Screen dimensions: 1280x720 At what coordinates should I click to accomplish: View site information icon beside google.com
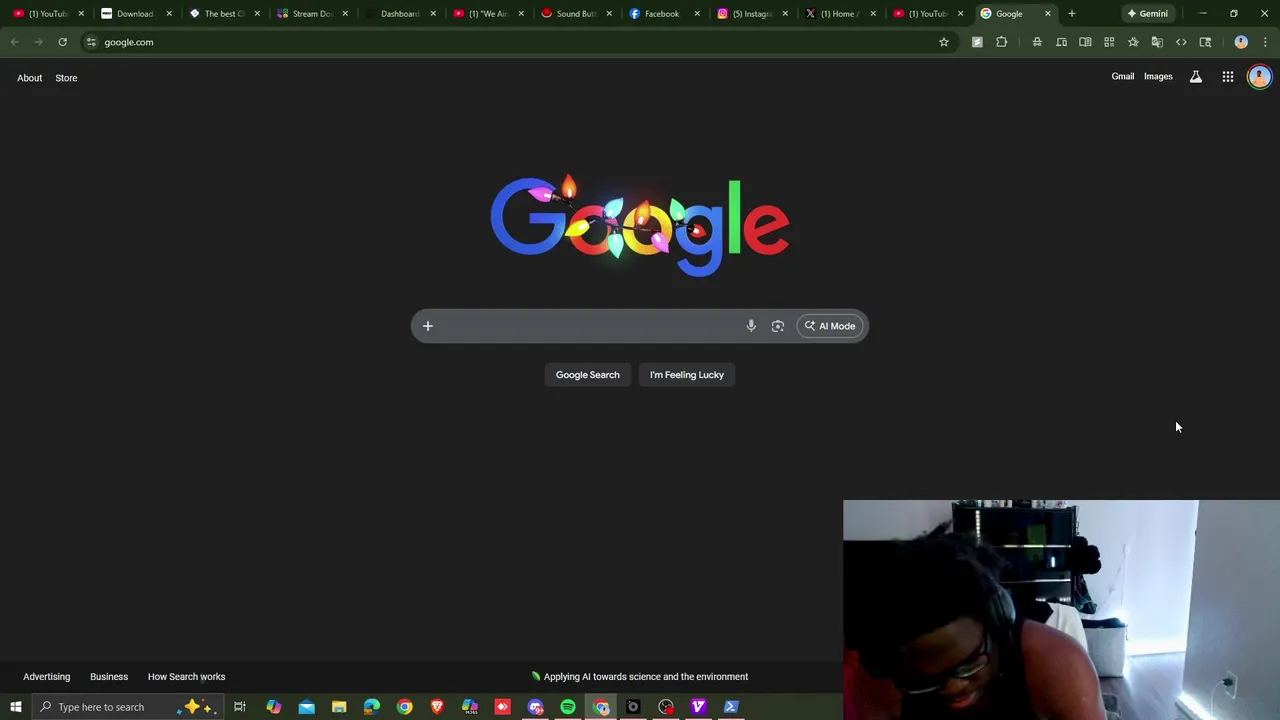[x=91, y=42]
